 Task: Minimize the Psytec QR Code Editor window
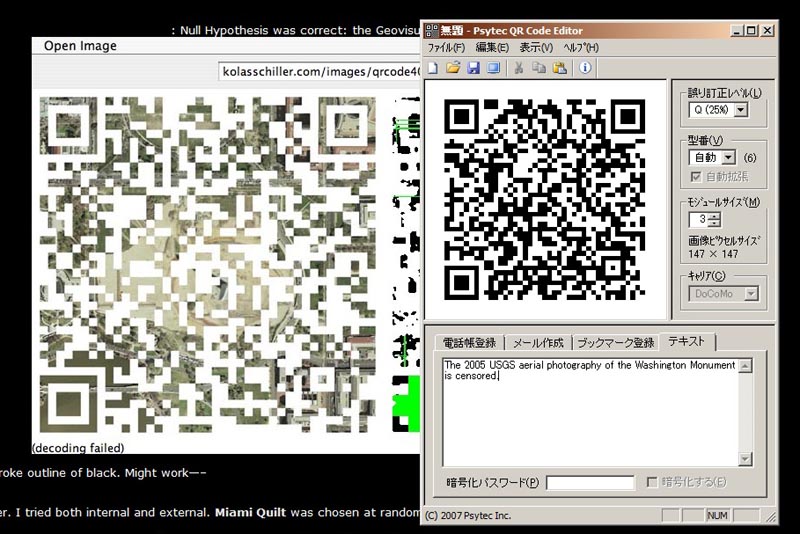point(736,31)
